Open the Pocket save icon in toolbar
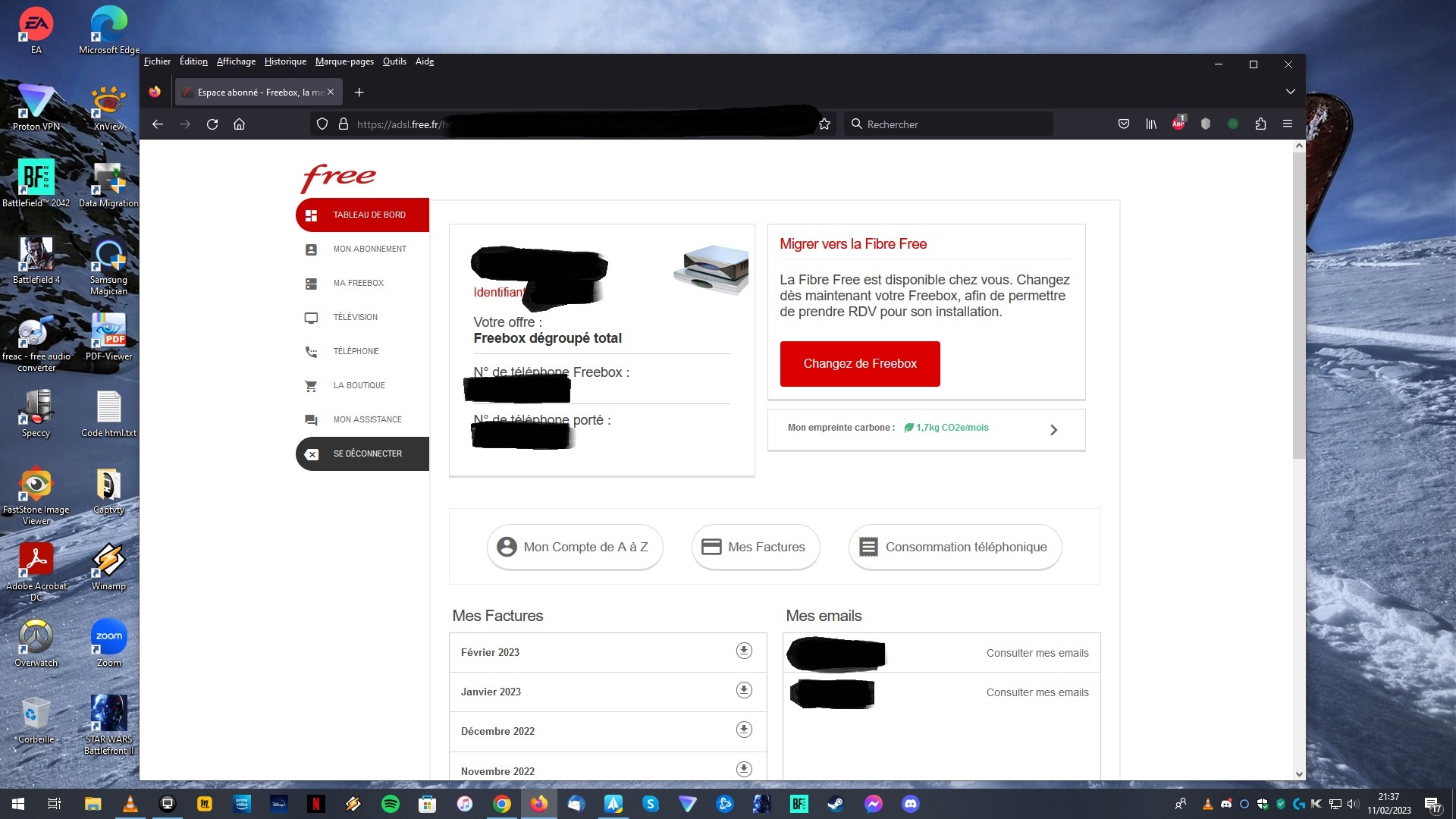The image size is (1456, 819). pyautogui.click(x=1124, y=124)
